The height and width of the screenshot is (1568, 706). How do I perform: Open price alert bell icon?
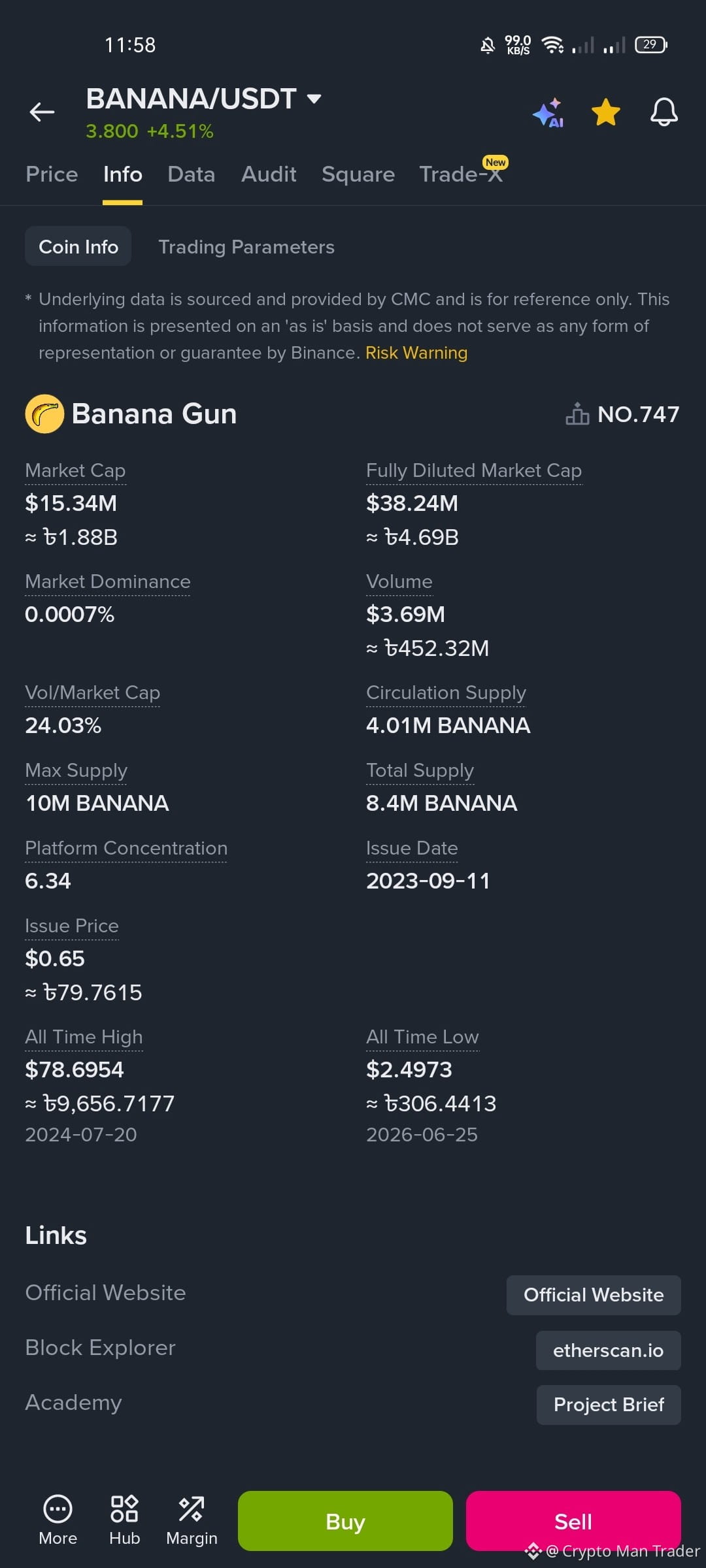pos(664,112)
